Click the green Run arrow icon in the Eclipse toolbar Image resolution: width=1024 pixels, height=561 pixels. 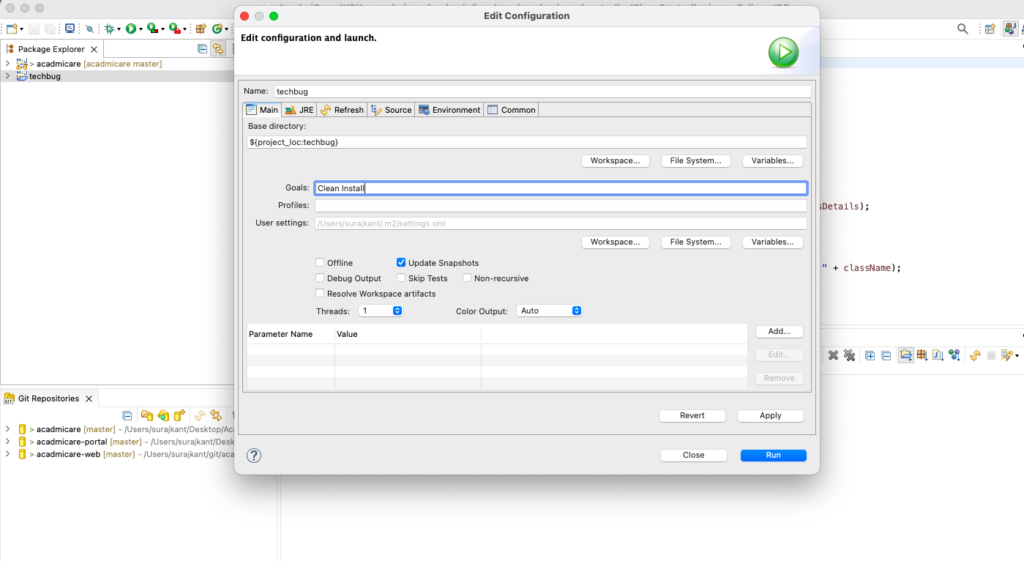[x=131, y=29]
